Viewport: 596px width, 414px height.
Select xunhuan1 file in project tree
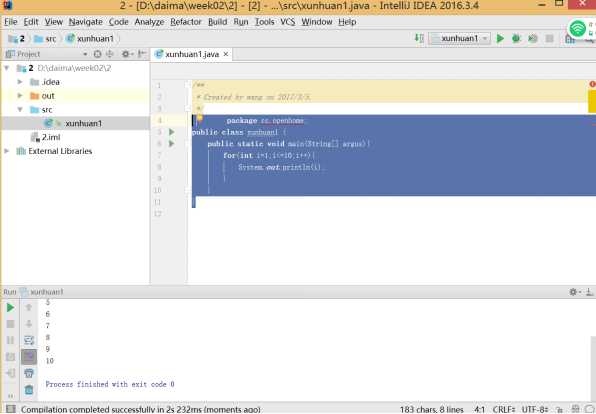click(75, 123)
